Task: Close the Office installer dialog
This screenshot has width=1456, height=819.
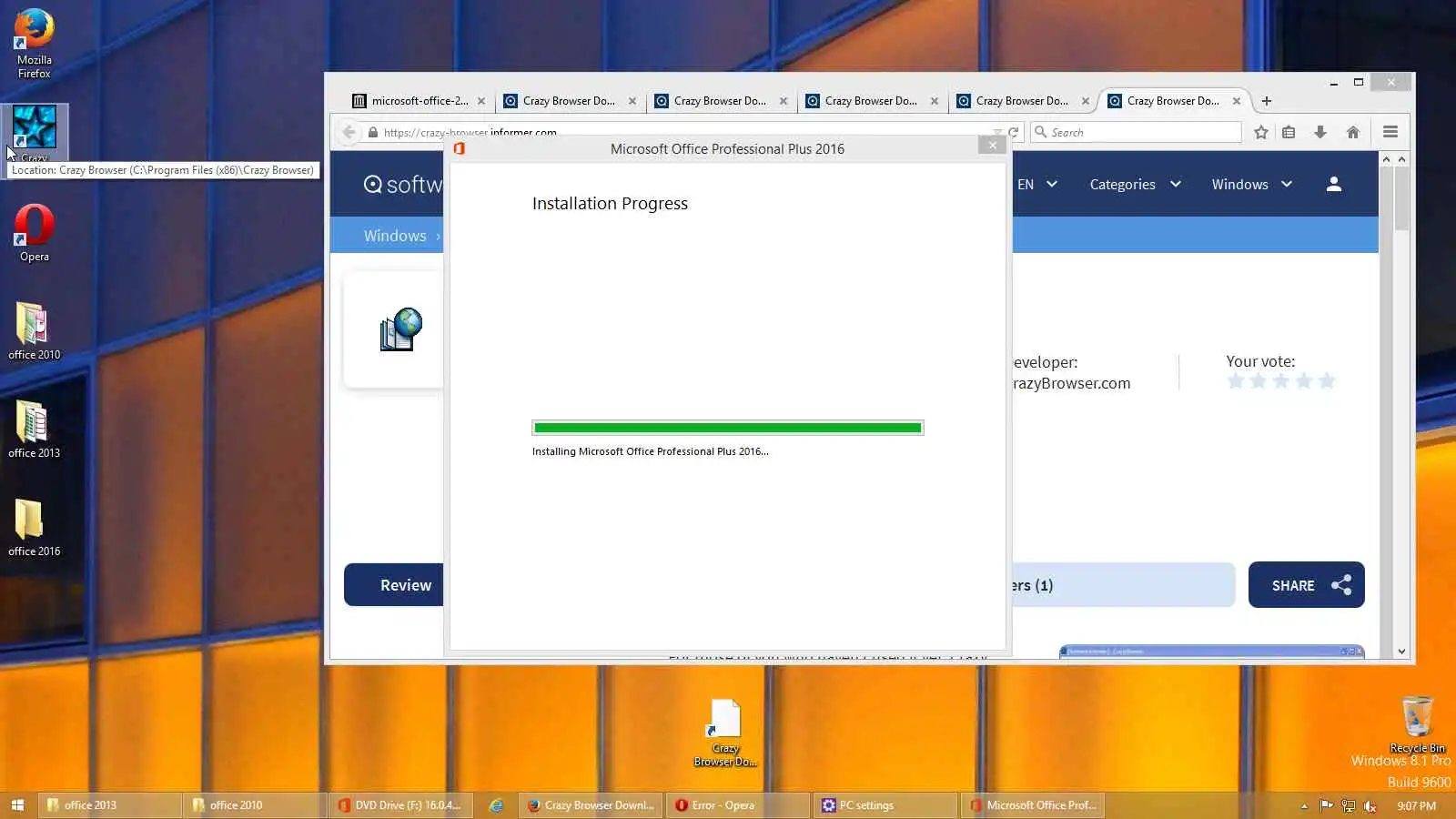Action: [x=993, y=146]
